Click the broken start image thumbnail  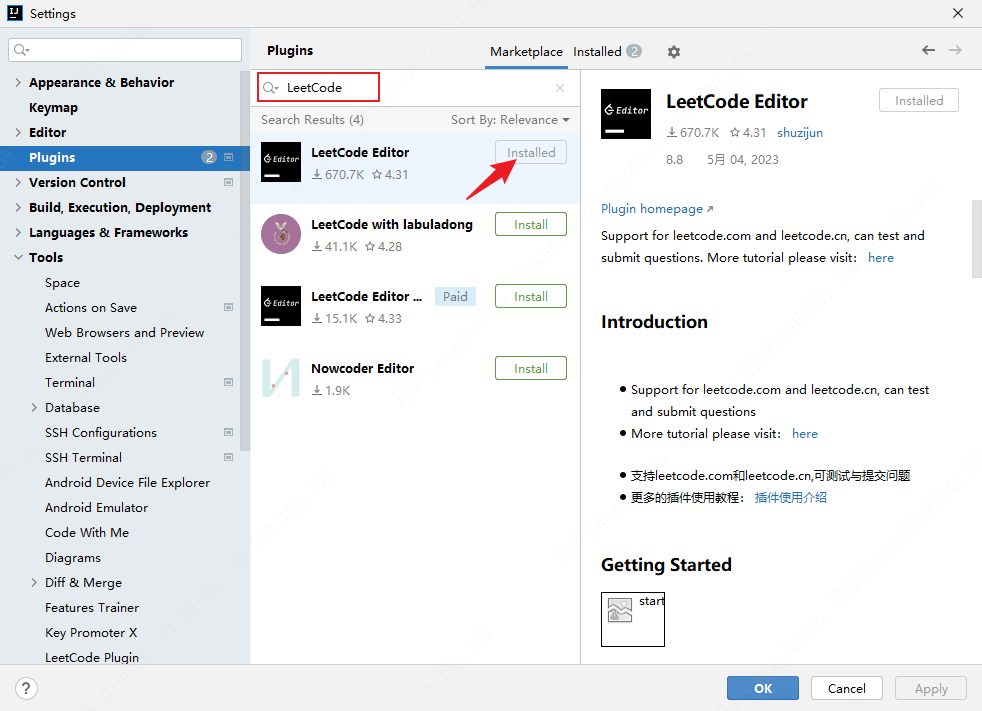[633, 619]
